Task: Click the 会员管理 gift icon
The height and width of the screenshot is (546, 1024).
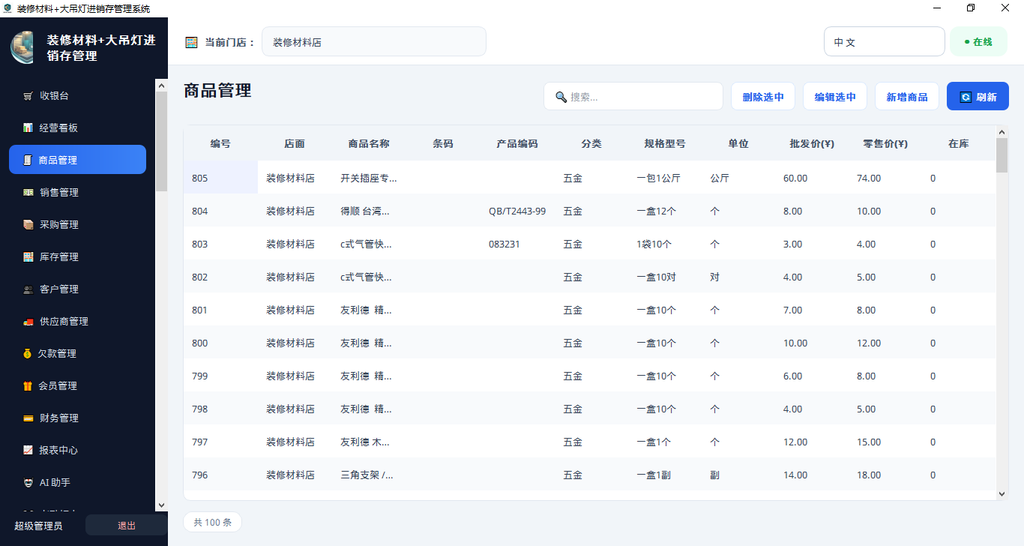Action: [x=27, y=386]
